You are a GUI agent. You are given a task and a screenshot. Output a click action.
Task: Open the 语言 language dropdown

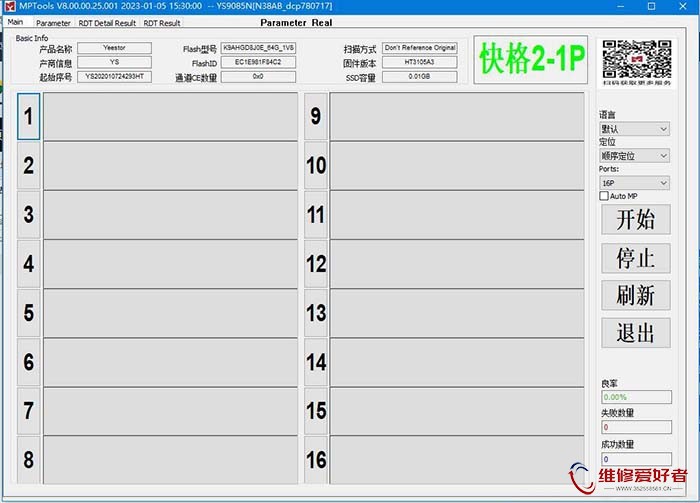(x=634, y=129)
